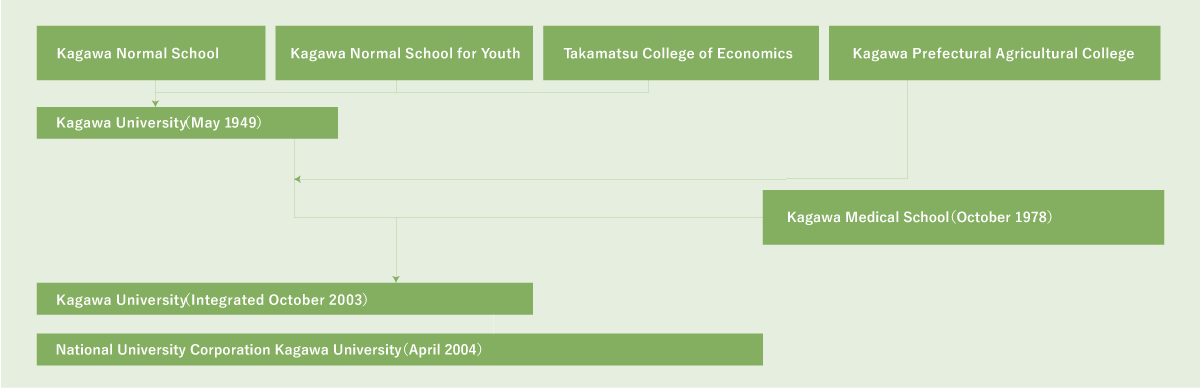This screenshot has width=1200, height=388.
Task: Click Kagawa University (Integrated October 2003) box
Action: [285, 299]
